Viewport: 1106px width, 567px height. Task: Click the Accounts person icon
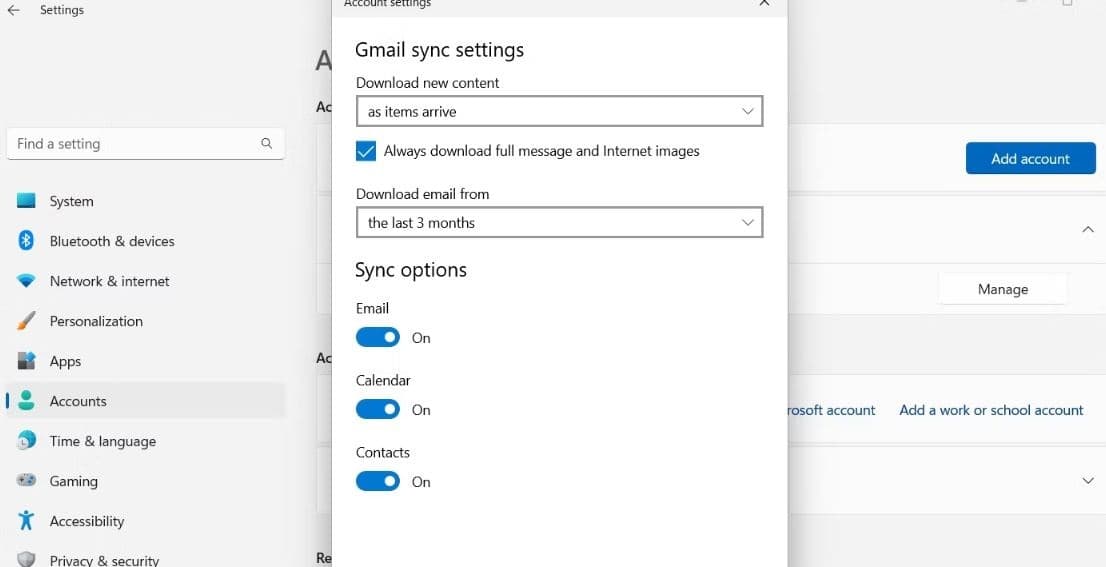point(26,401)
